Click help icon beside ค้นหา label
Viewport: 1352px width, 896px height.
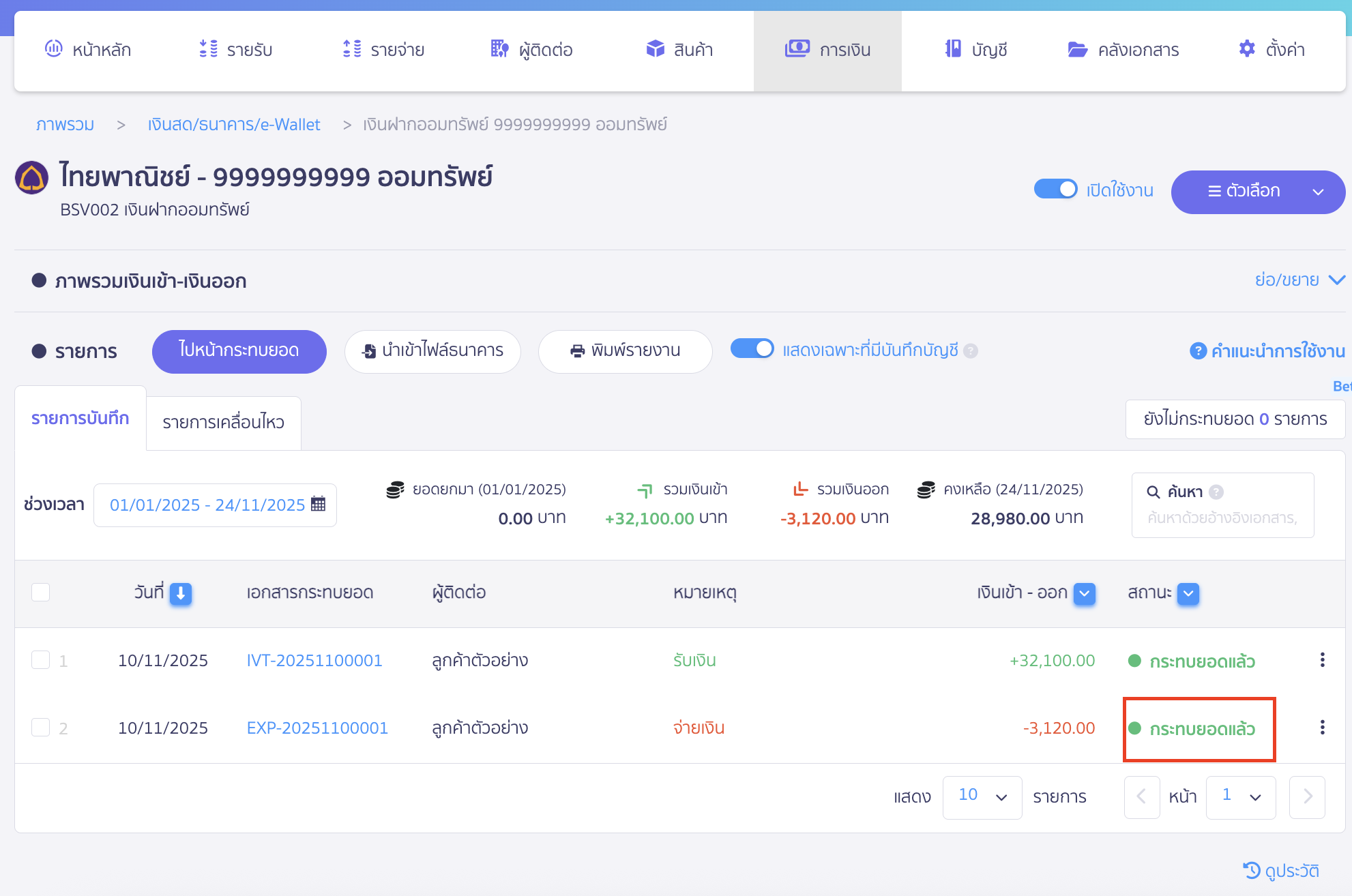1216,492
